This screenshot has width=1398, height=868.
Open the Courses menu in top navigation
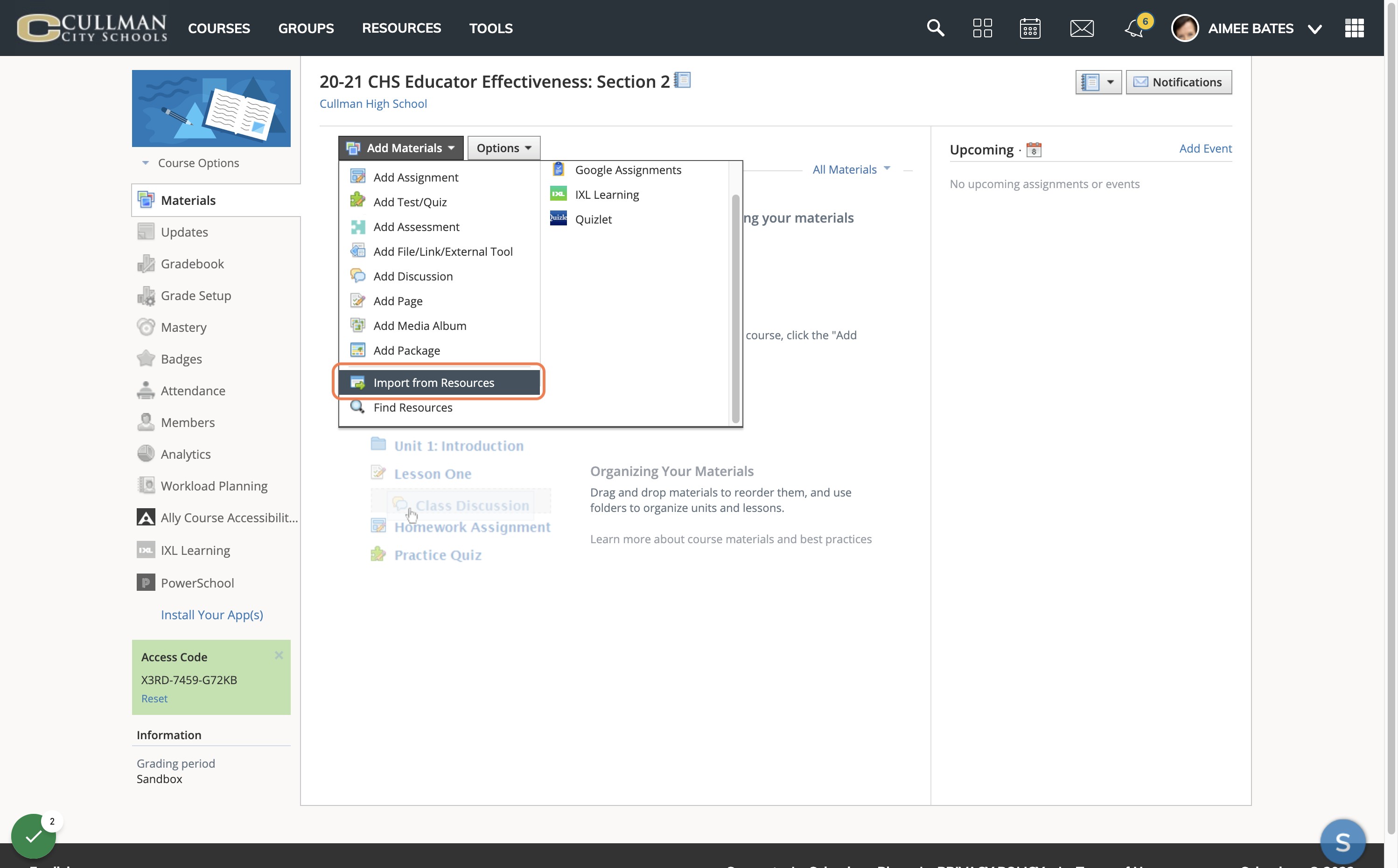tap(219, 28)
